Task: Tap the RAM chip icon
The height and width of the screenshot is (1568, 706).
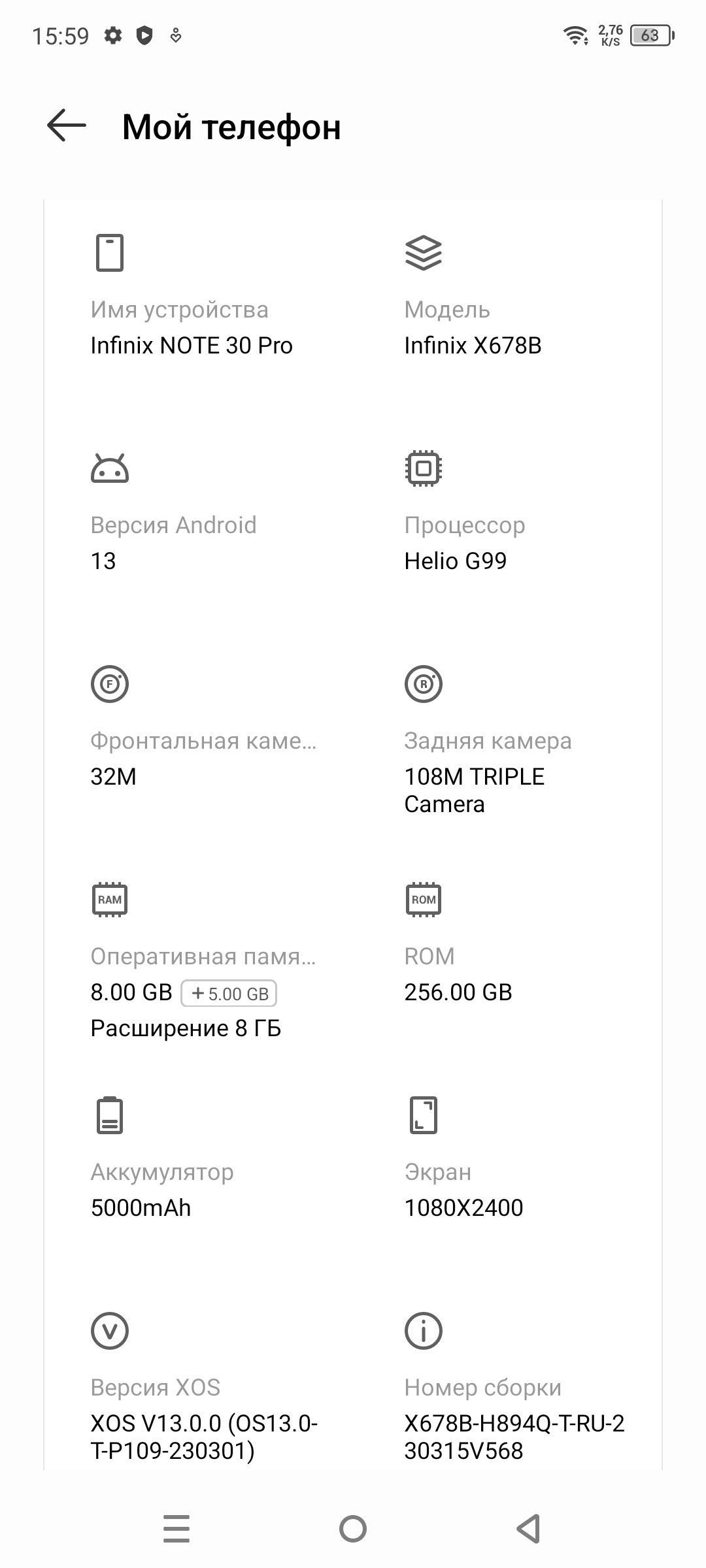Action: 110,900
